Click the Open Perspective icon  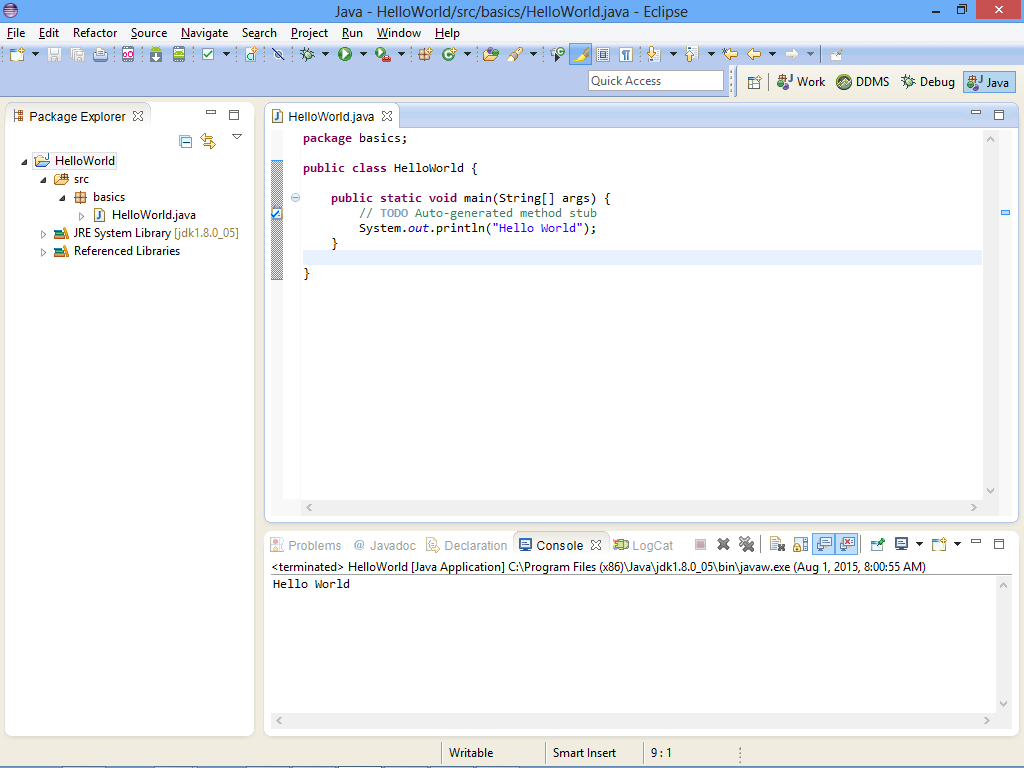click(x=754, y=82)
